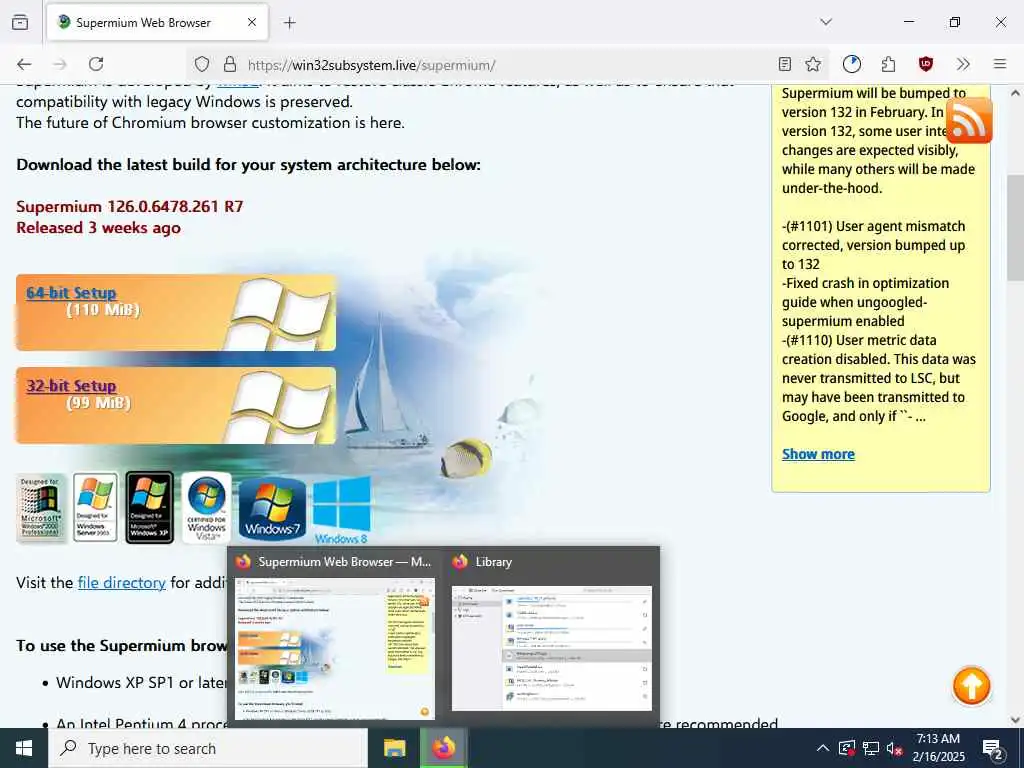Open muted volume tray icon

click(895, 748)
